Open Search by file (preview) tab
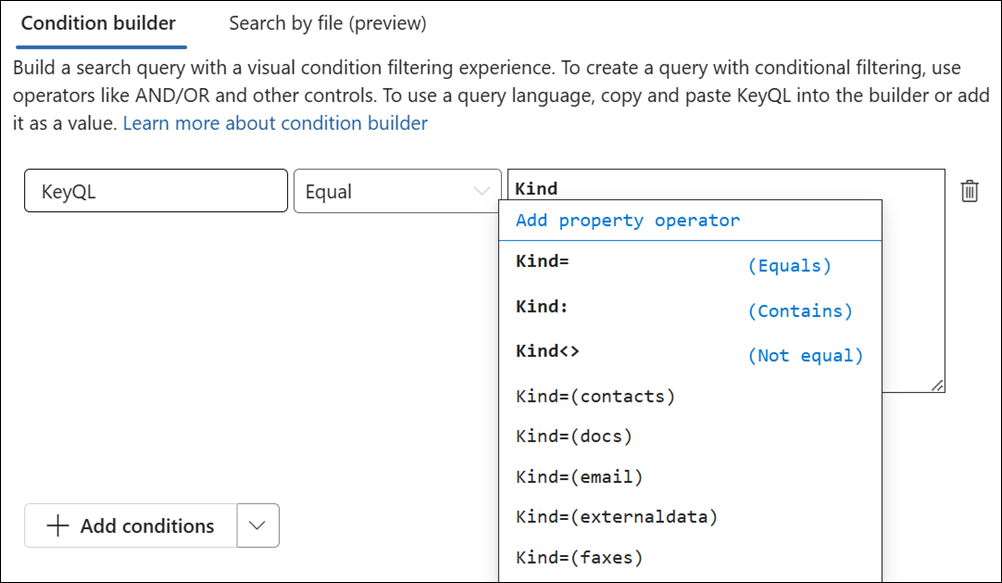 [x=327, y=23]
